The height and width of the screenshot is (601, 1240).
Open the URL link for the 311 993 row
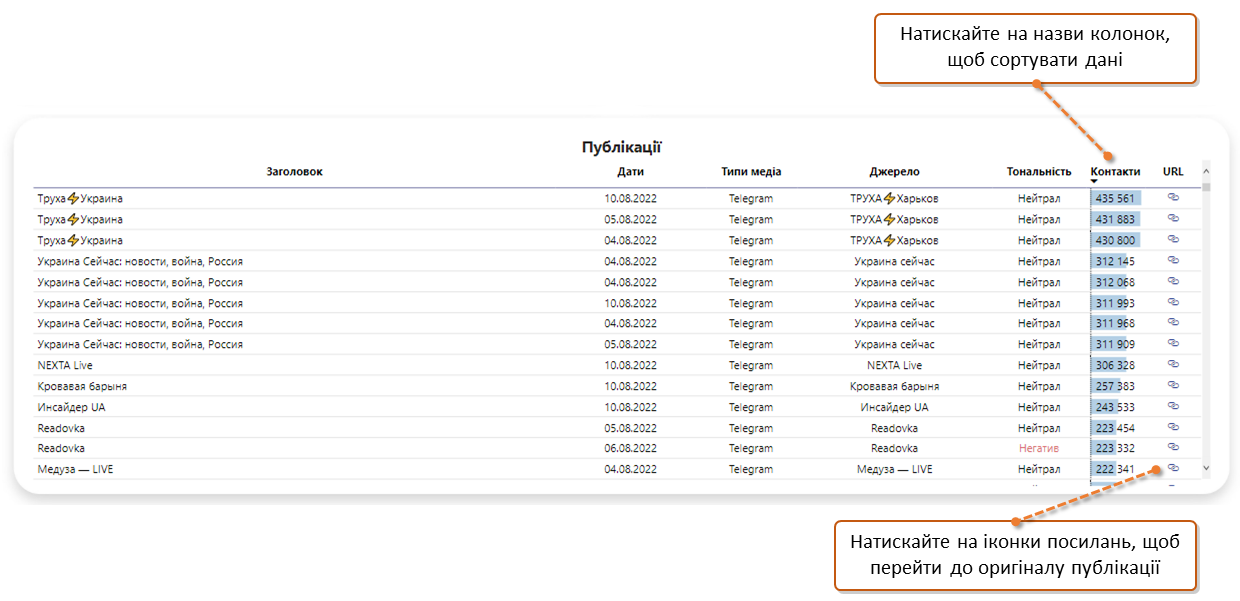(1173, 302)
